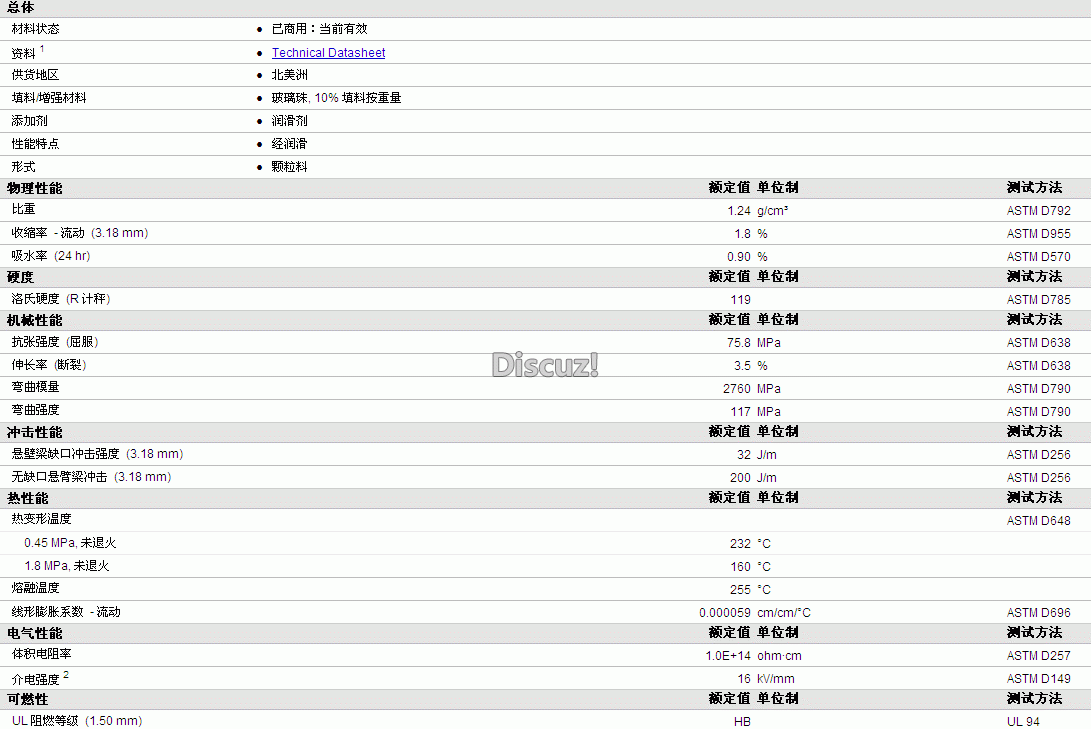1091x729 pixels.
Task: Click ASTM D257 test method
Action: click(x=1039, y=656)
